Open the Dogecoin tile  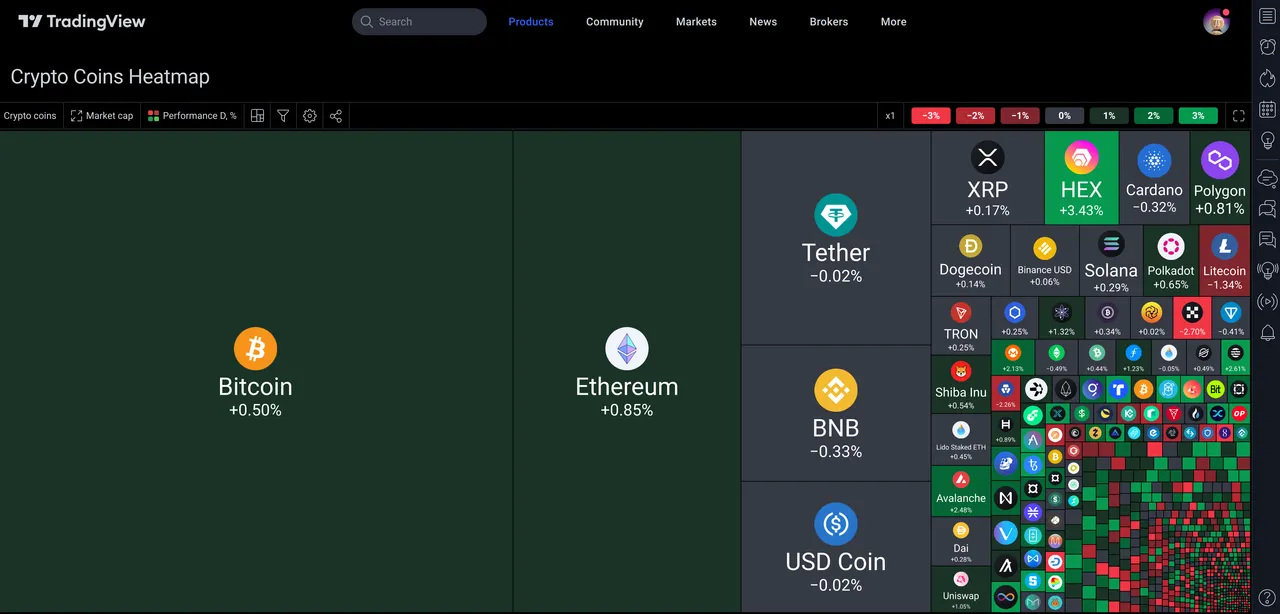point(970,260)
